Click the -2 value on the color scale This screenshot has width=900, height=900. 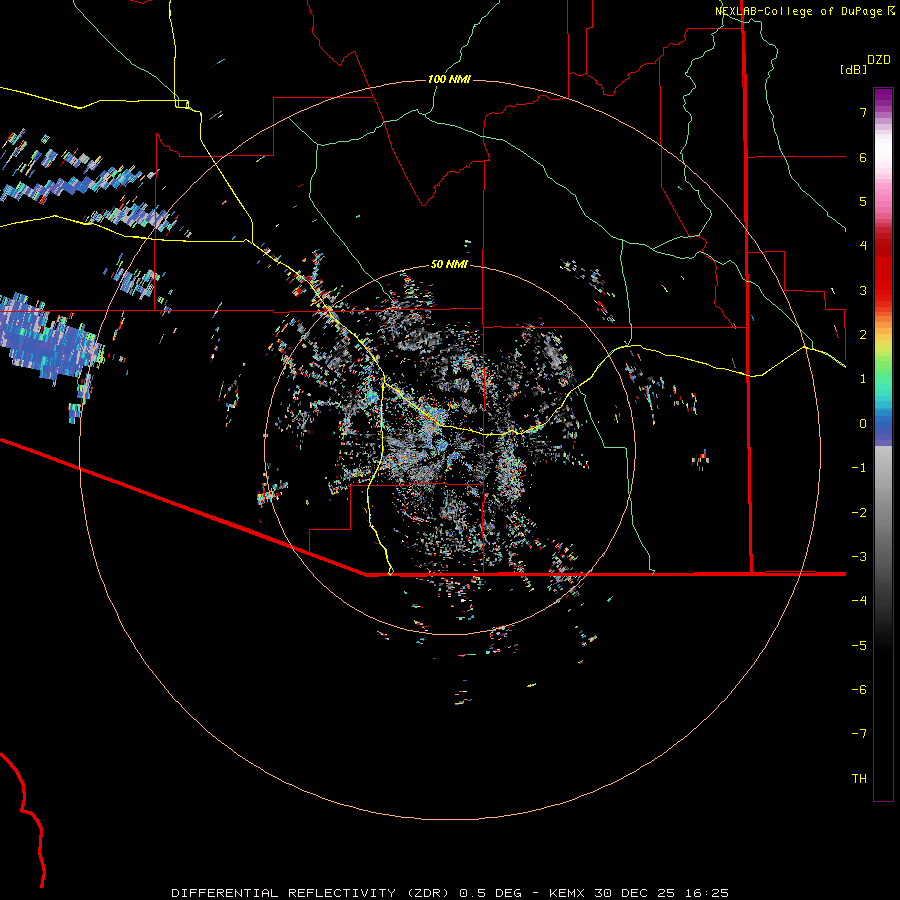pyautogui.click(x=859, y=513)
